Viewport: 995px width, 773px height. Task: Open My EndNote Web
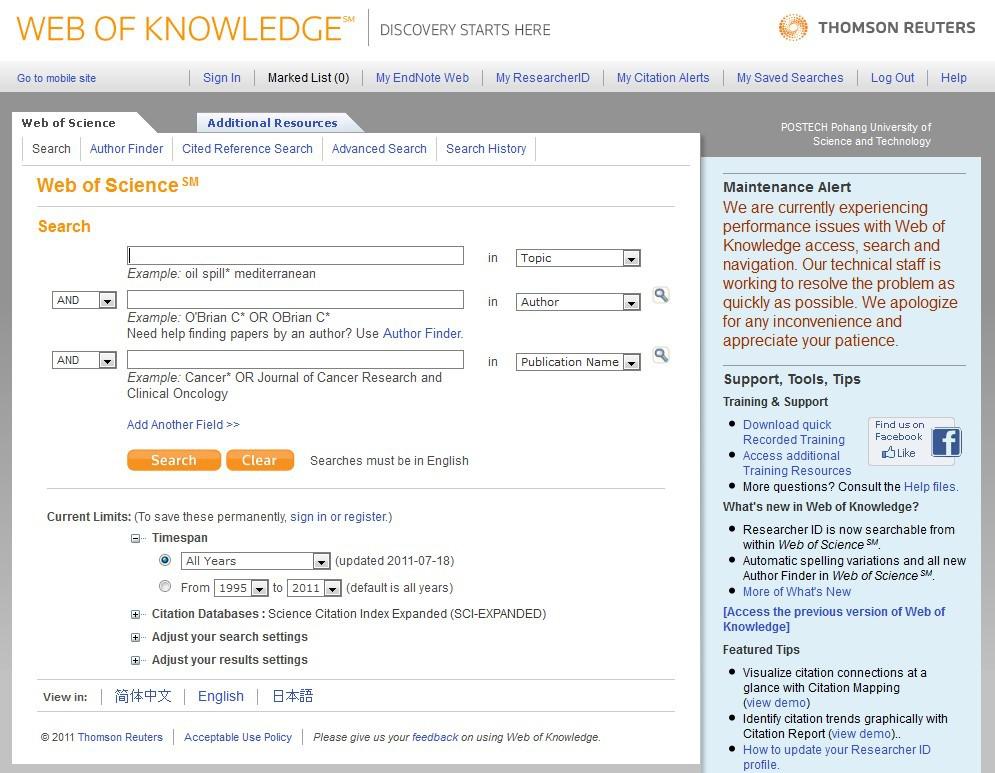coord(422,77)
